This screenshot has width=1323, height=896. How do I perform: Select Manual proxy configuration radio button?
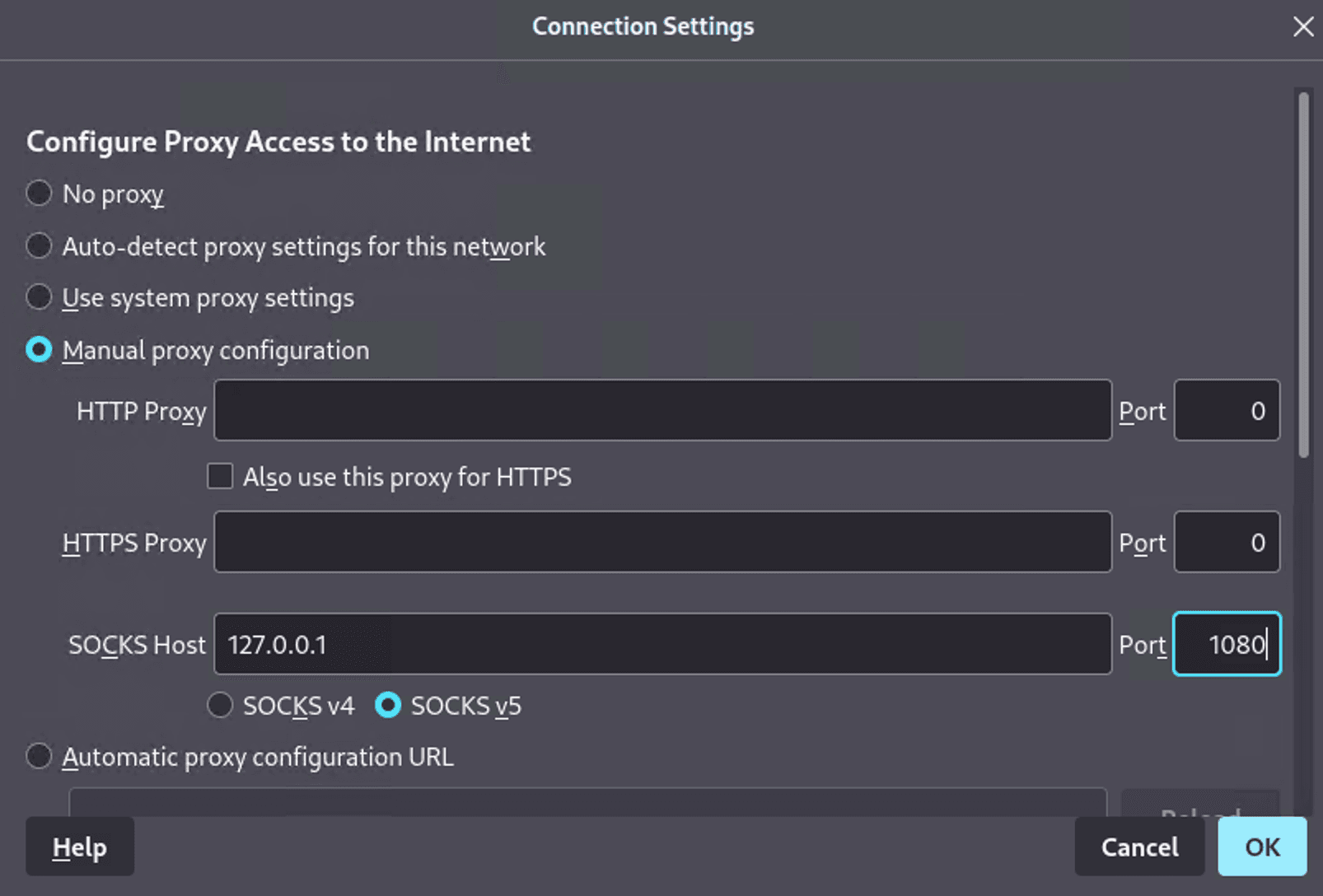coord(39,349)
